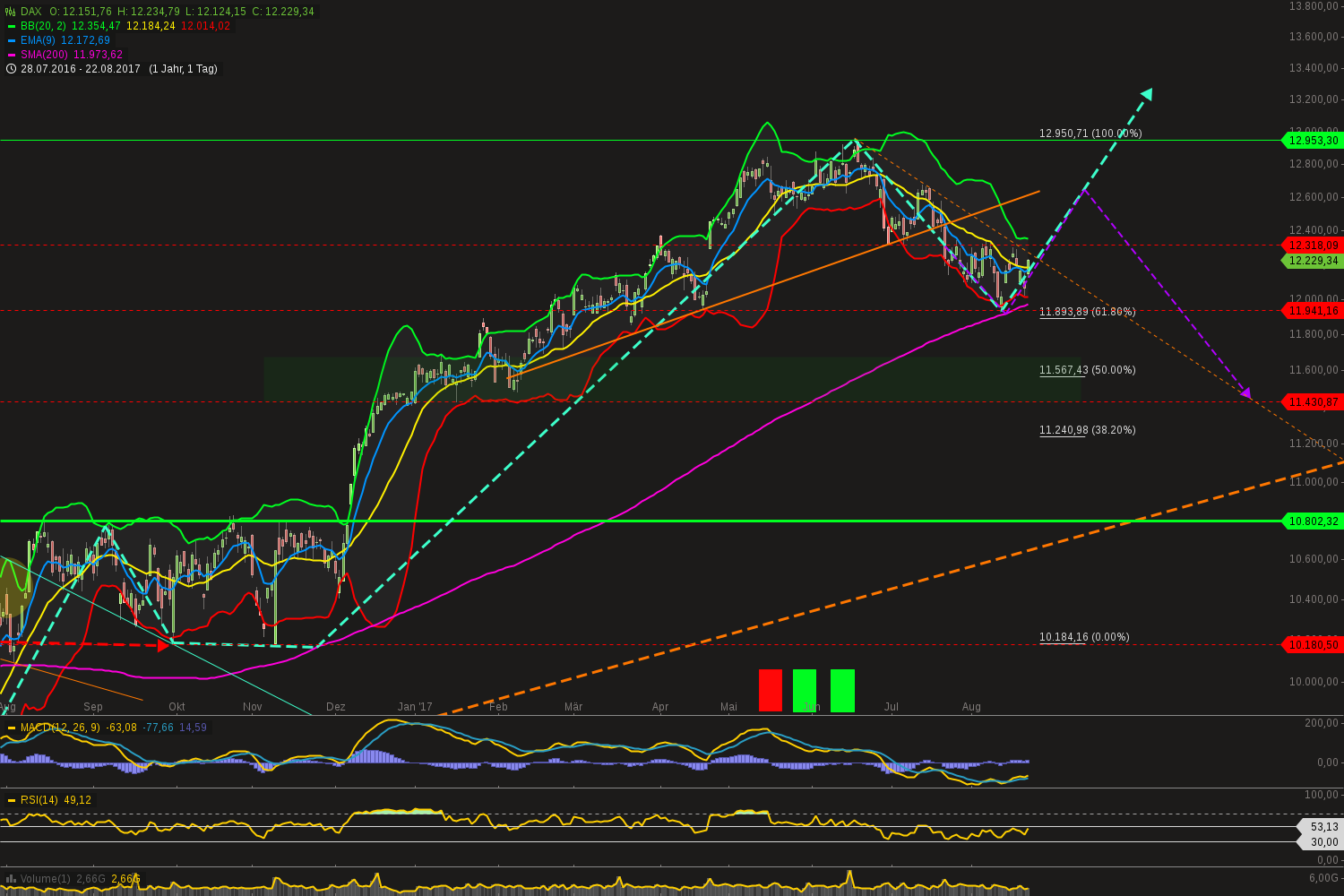Click the Fibonacci label 11.567,43 (50.00%)
This screenshot has height=896, width=1344.
1088,370
